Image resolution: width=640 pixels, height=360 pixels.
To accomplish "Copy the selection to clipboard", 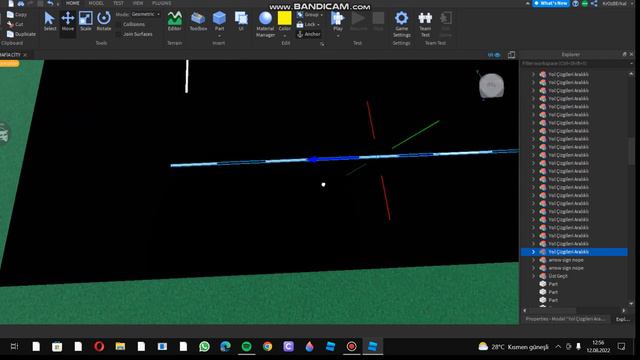I will click(17, 14).
